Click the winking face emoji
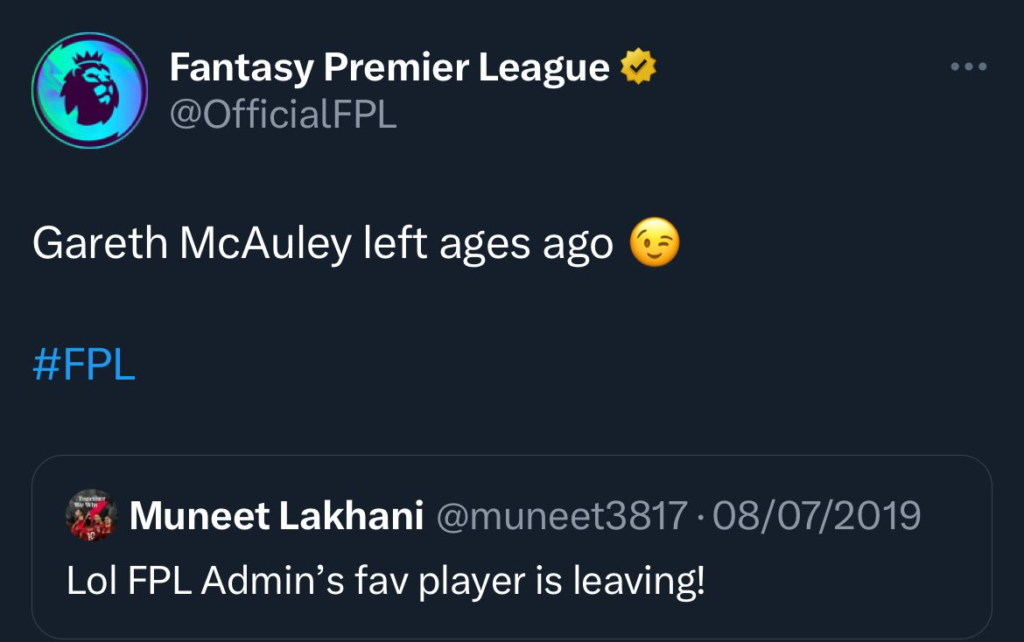 654,244
